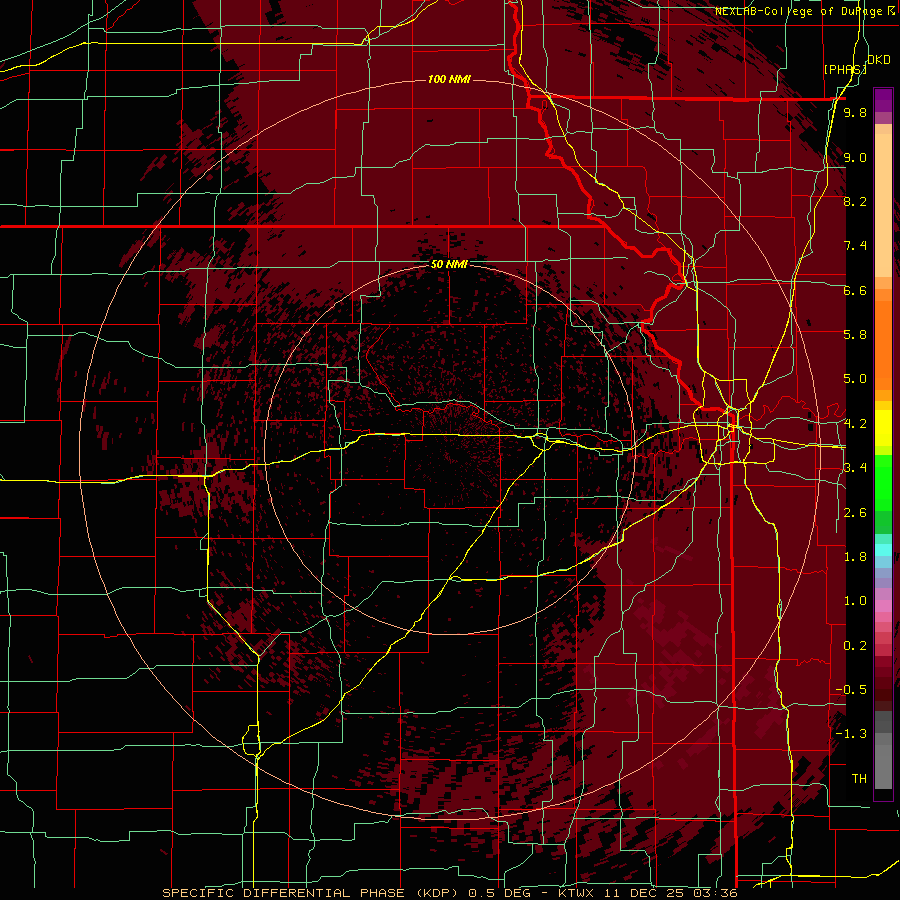Click the "50 NMI" range ring label
Screen dimensions: 900x900
point(449,264)
